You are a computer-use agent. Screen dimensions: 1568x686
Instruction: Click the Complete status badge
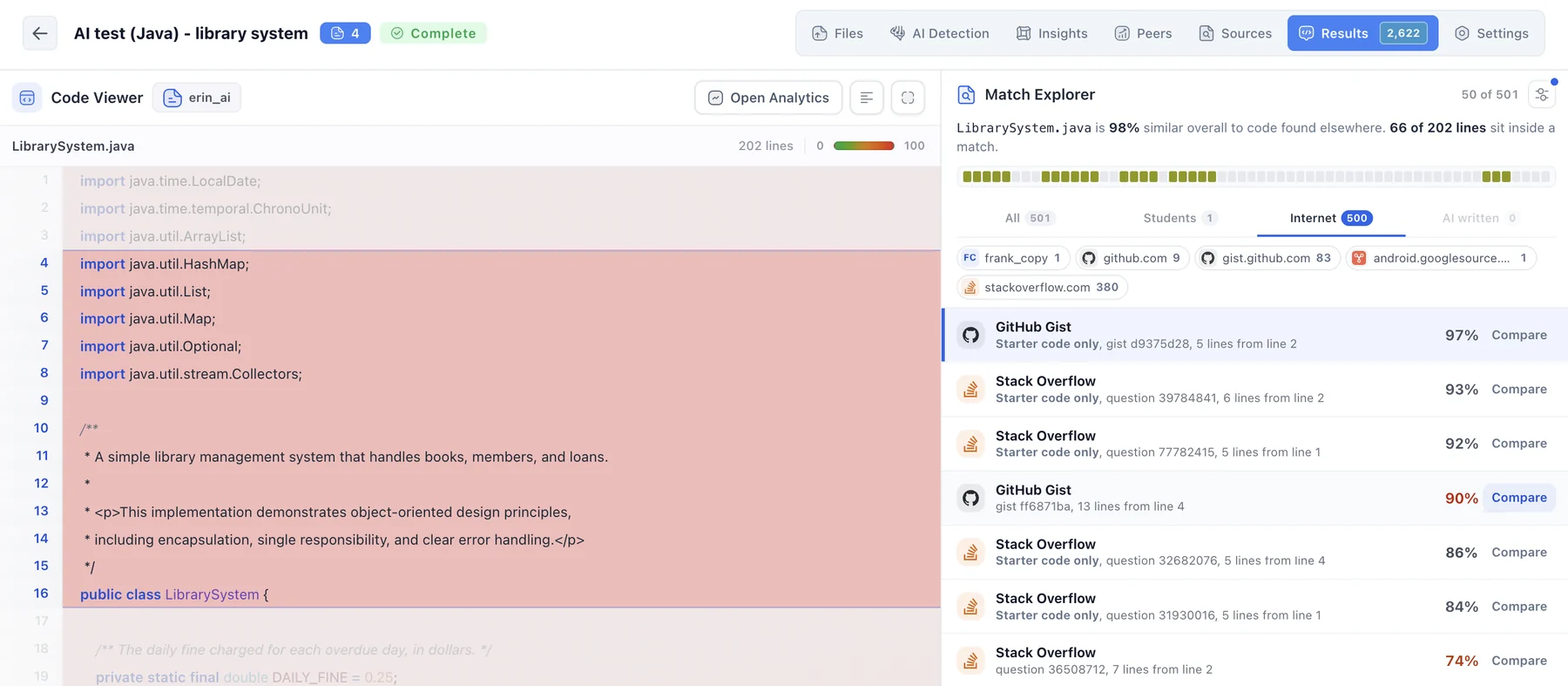(433, 33)
